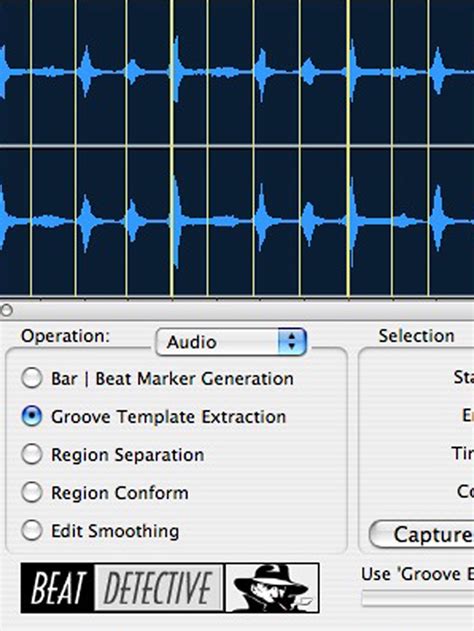Pick Edit Smoothing radio option

pyautogui.click(x=32, y=530)
